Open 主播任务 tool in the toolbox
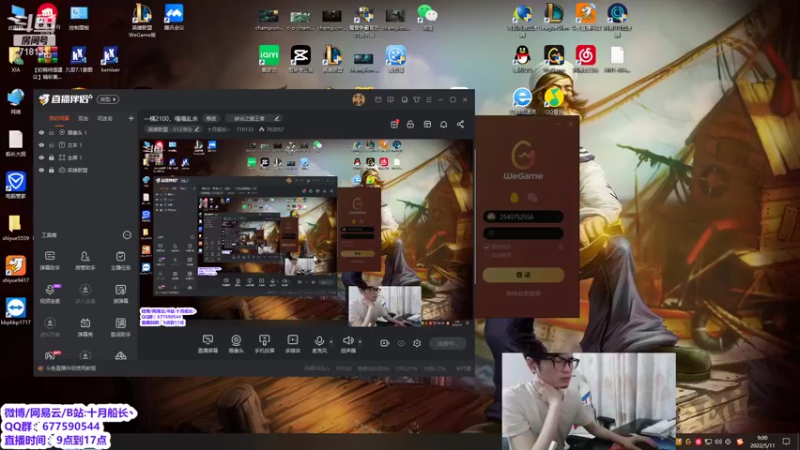The image size is (800, 450). [120, 260]
